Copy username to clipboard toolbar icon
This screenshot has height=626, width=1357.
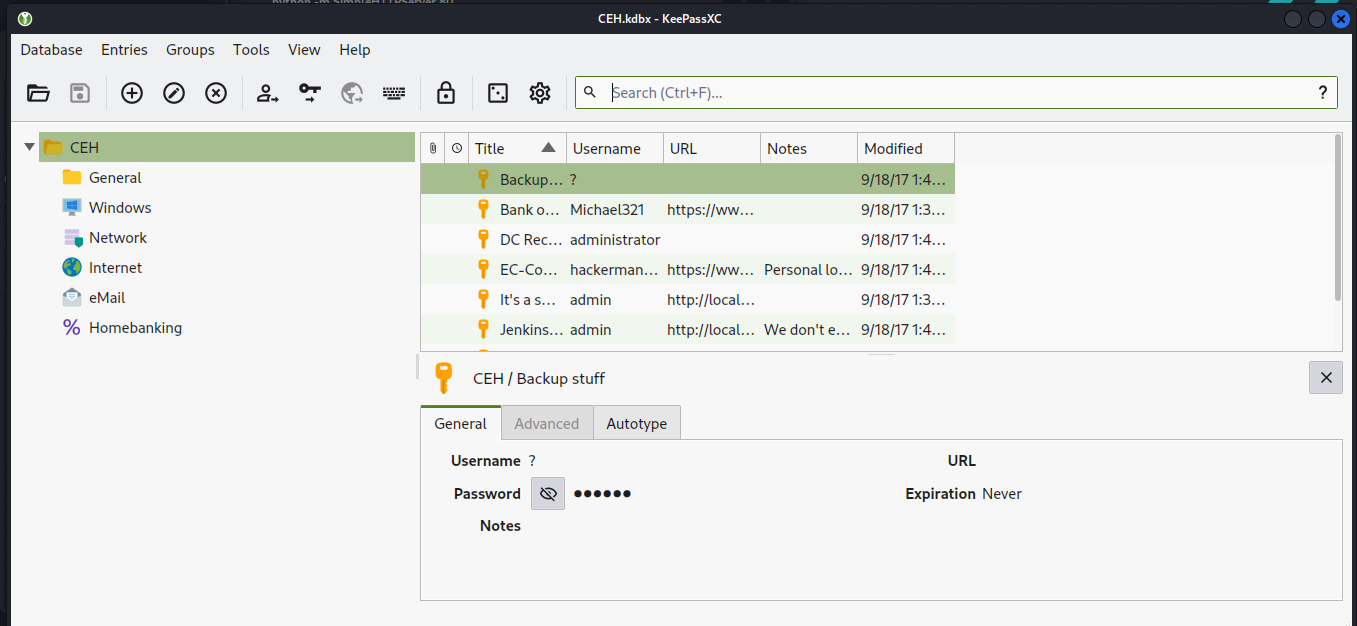[x=267, y=93]
